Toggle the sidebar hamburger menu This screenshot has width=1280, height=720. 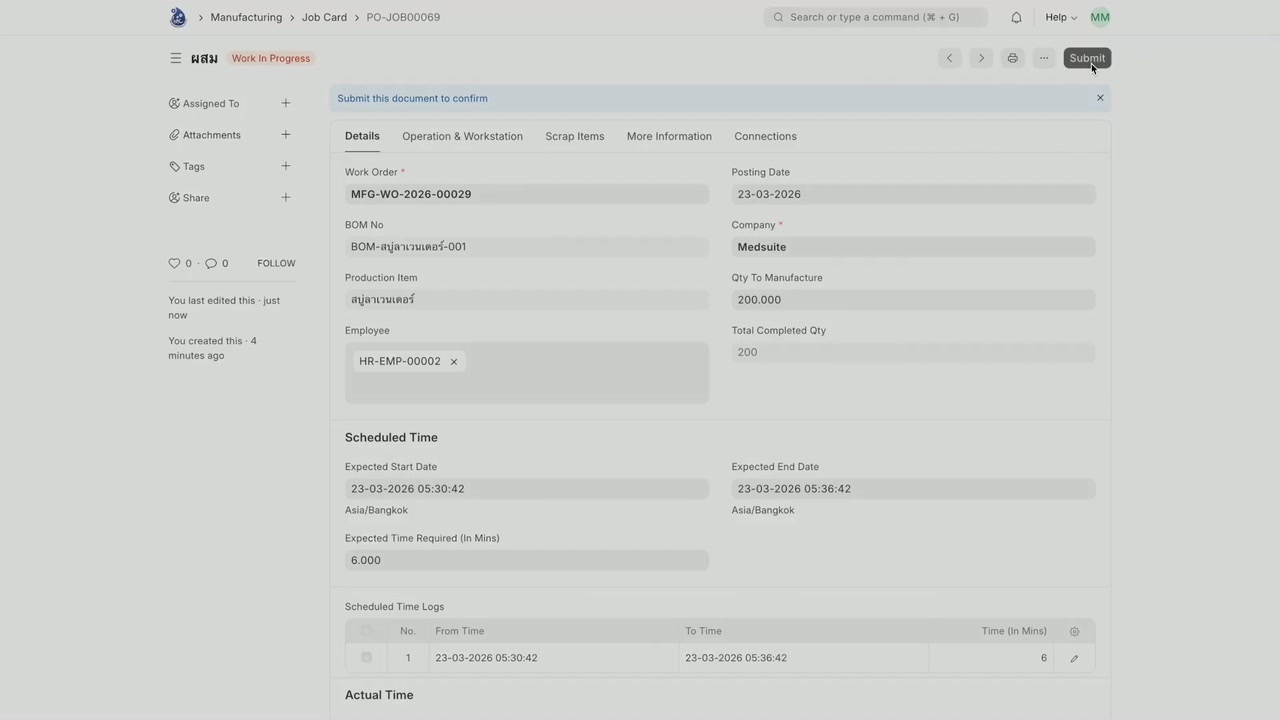click(176, 58)
